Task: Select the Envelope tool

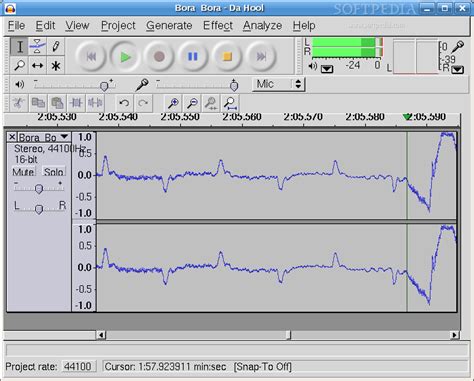Action: coord(37,47)
